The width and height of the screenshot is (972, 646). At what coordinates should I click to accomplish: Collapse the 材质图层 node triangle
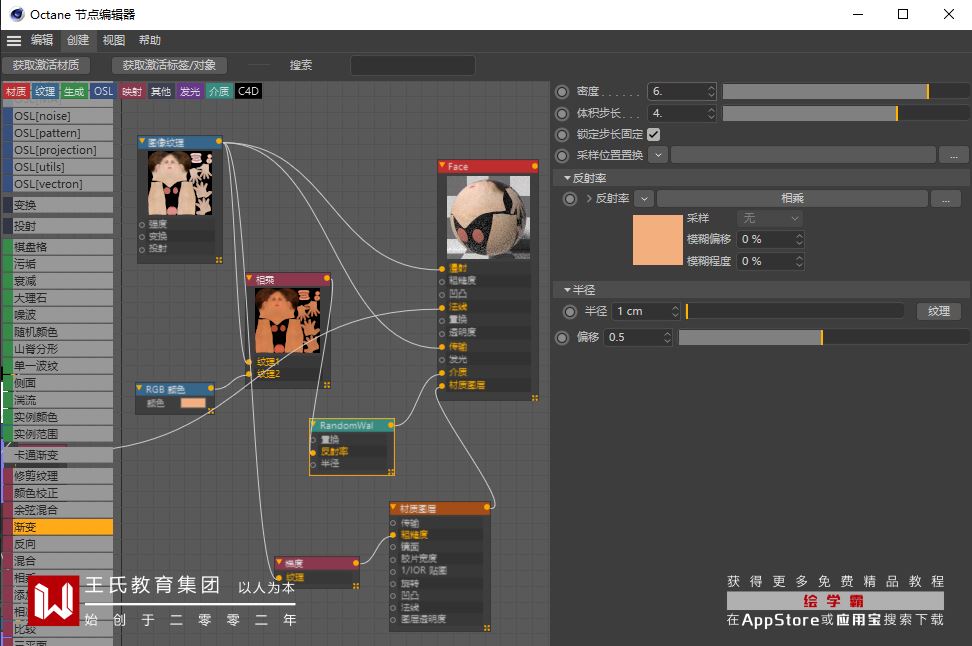[394, 507]
